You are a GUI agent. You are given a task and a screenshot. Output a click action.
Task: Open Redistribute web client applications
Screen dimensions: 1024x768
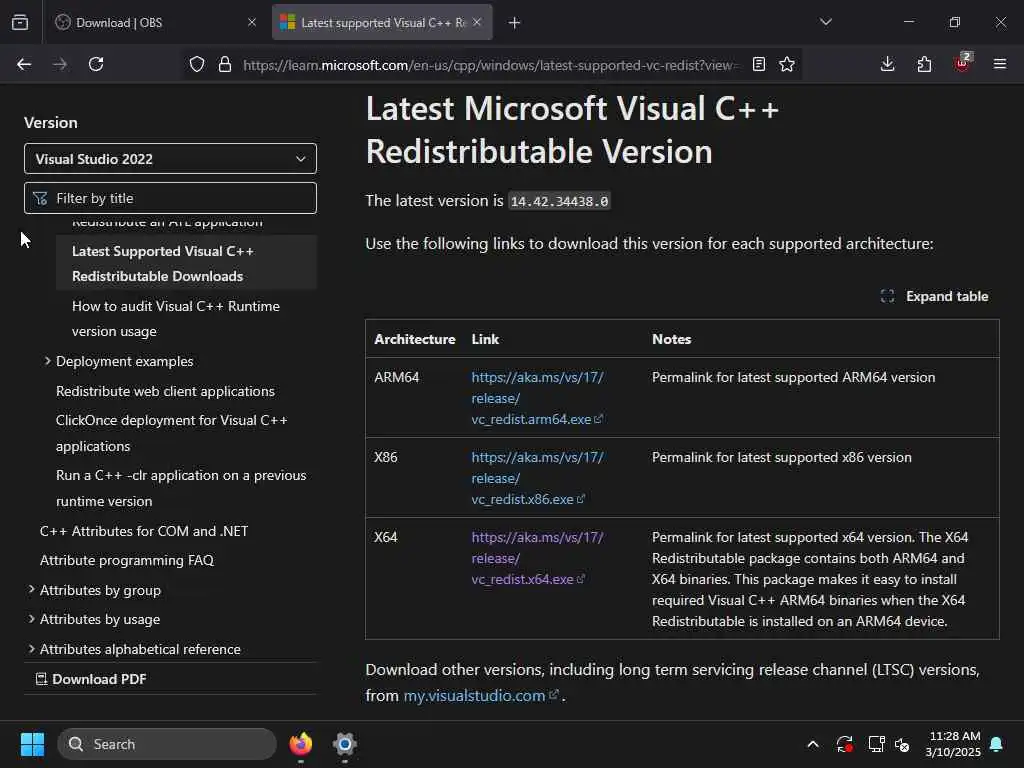[165, 391]
